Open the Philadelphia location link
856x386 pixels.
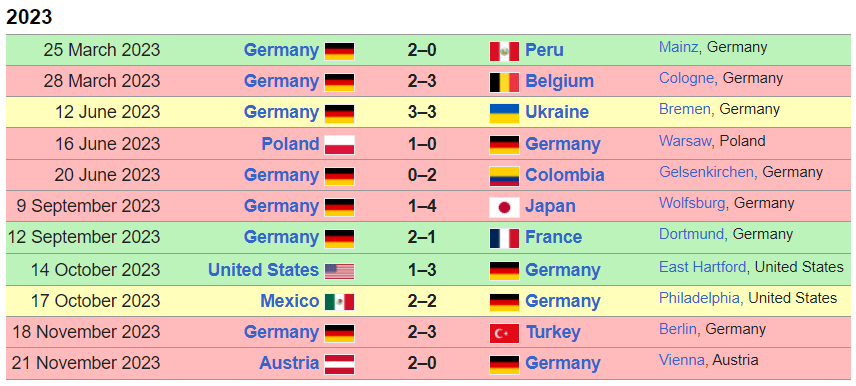click(699, 298)
